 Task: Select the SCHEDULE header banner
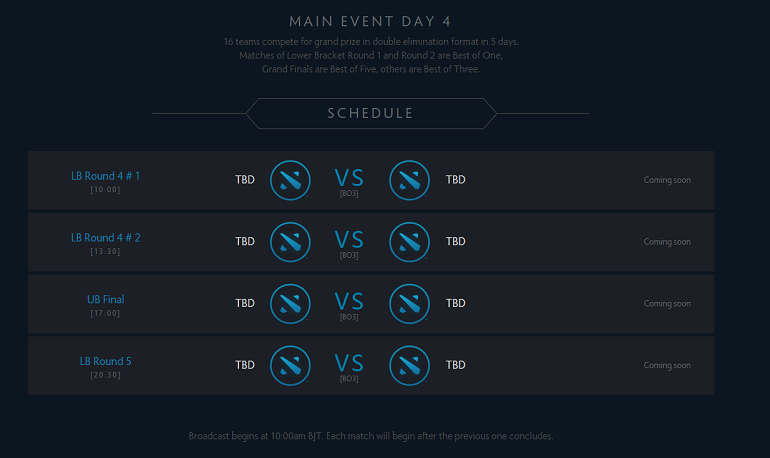tap(371, 113)
